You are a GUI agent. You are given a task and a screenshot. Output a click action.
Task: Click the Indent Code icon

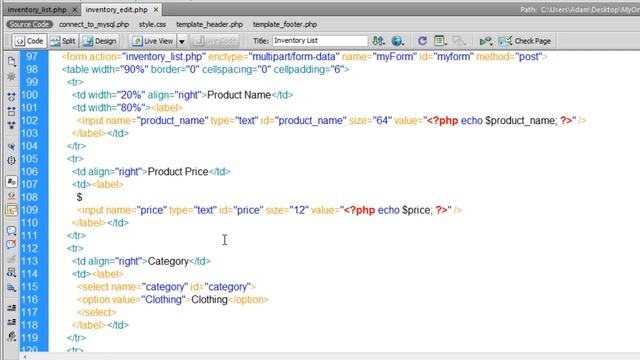[11, 308]
